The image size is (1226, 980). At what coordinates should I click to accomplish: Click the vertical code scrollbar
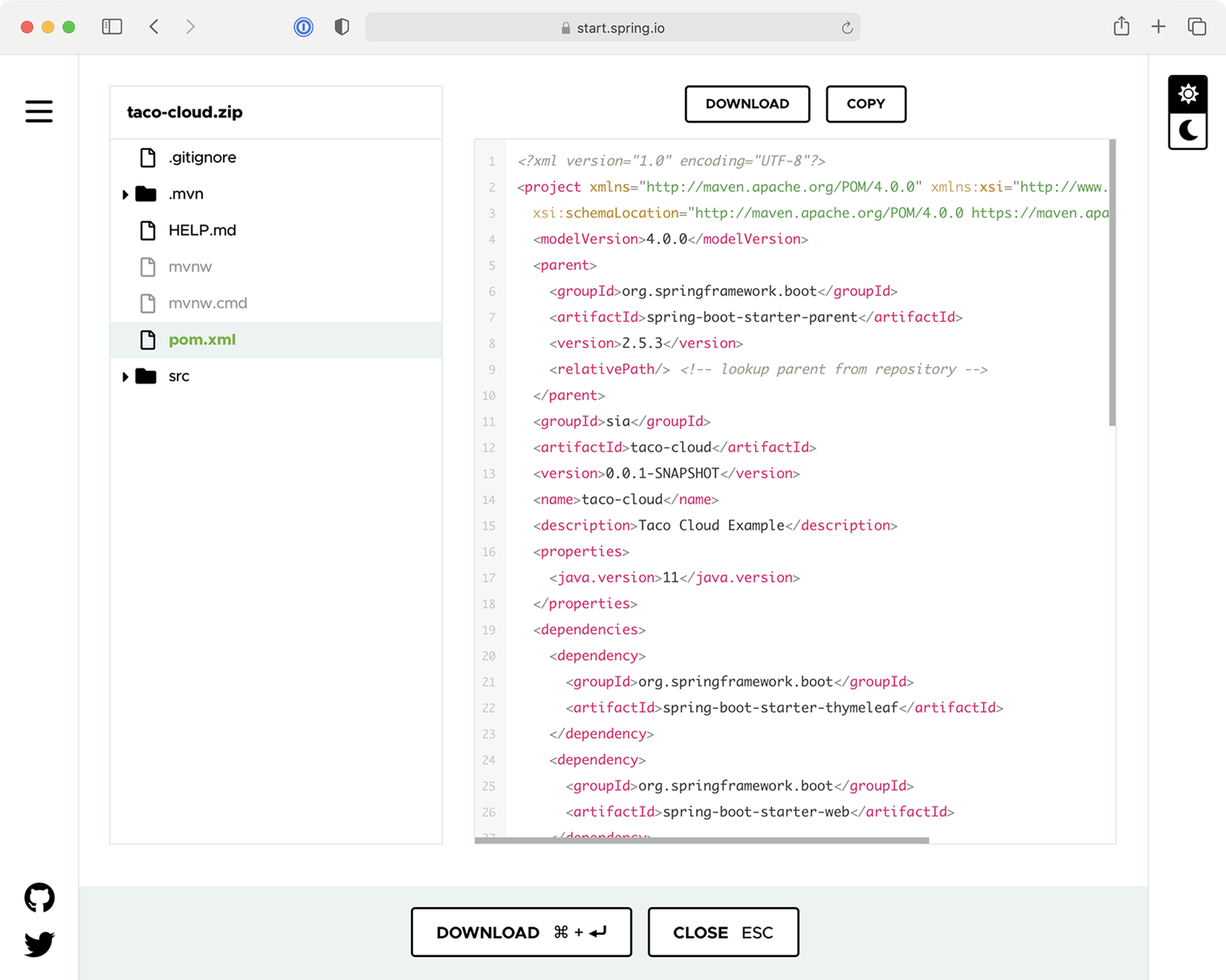[x=1112, y=283]
